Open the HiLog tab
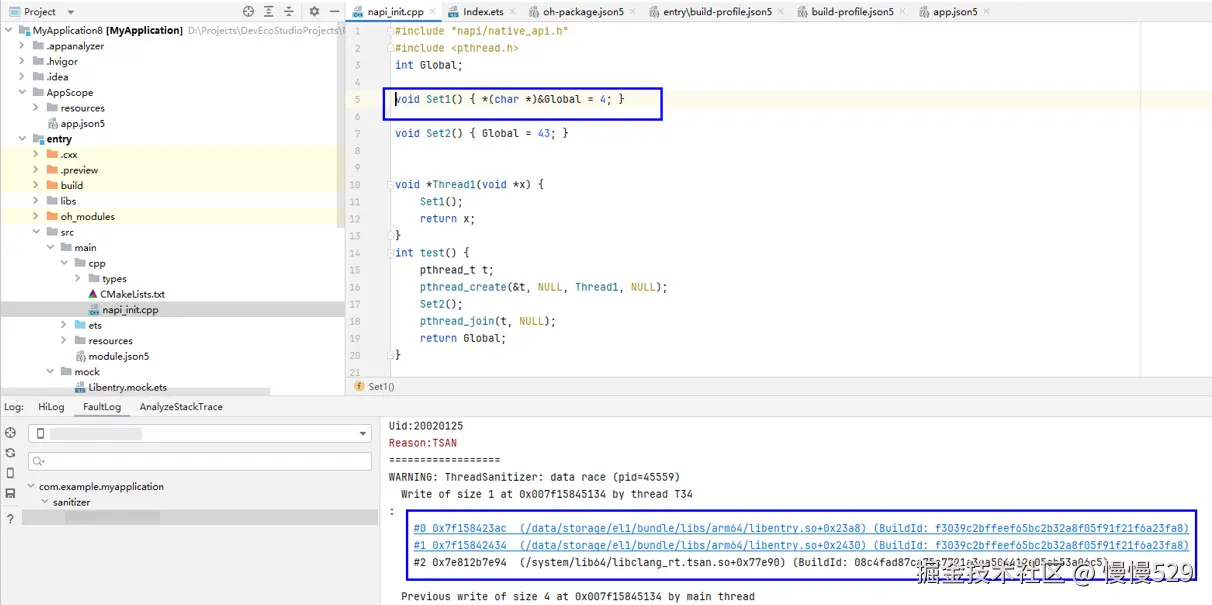The image size is (1212, 605). click(x=51, y=407)
